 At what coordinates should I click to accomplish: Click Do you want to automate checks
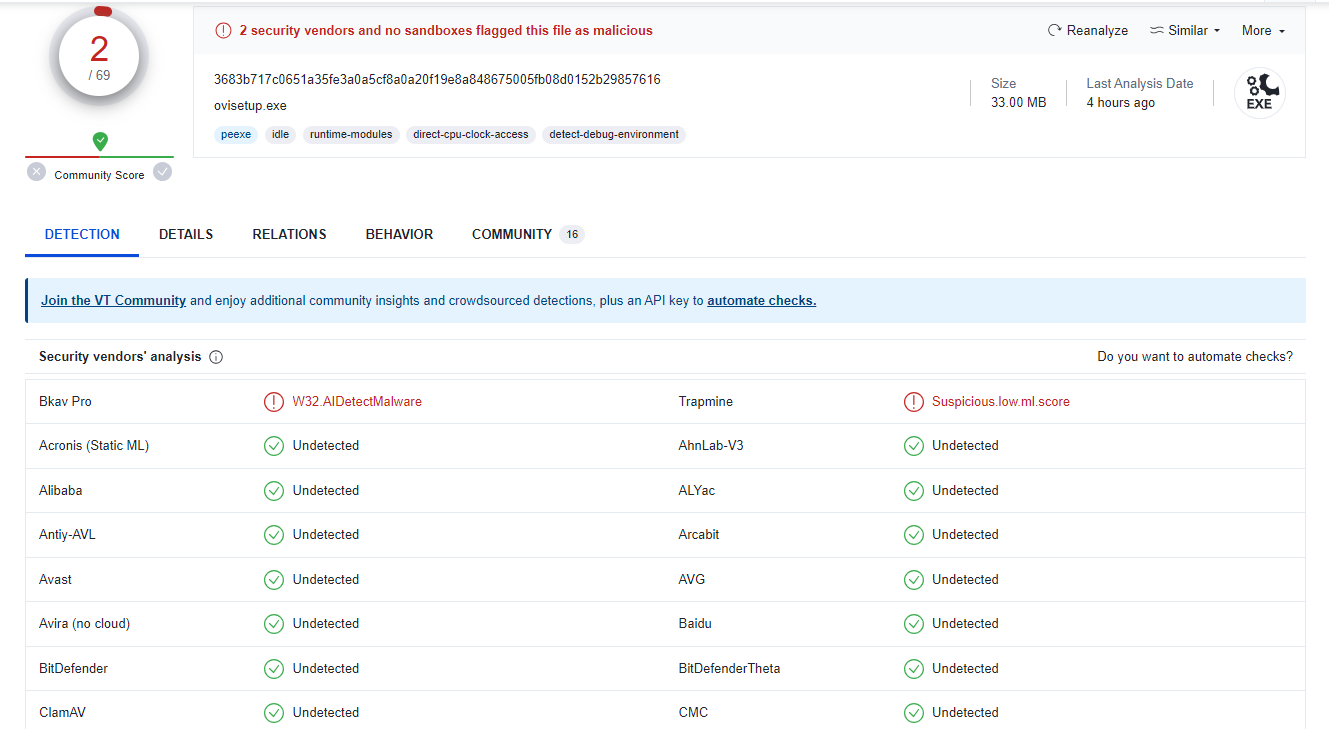pos(1195,357)
